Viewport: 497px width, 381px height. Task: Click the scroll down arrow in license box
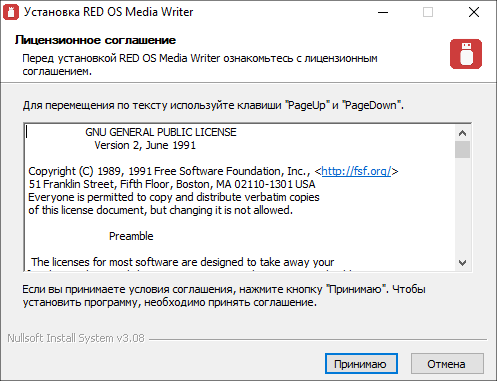462,263
